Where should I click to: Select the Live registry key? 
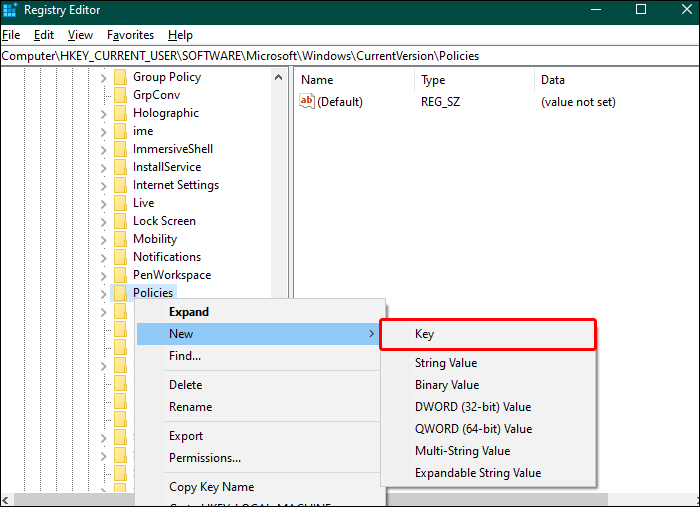point(143,203)
